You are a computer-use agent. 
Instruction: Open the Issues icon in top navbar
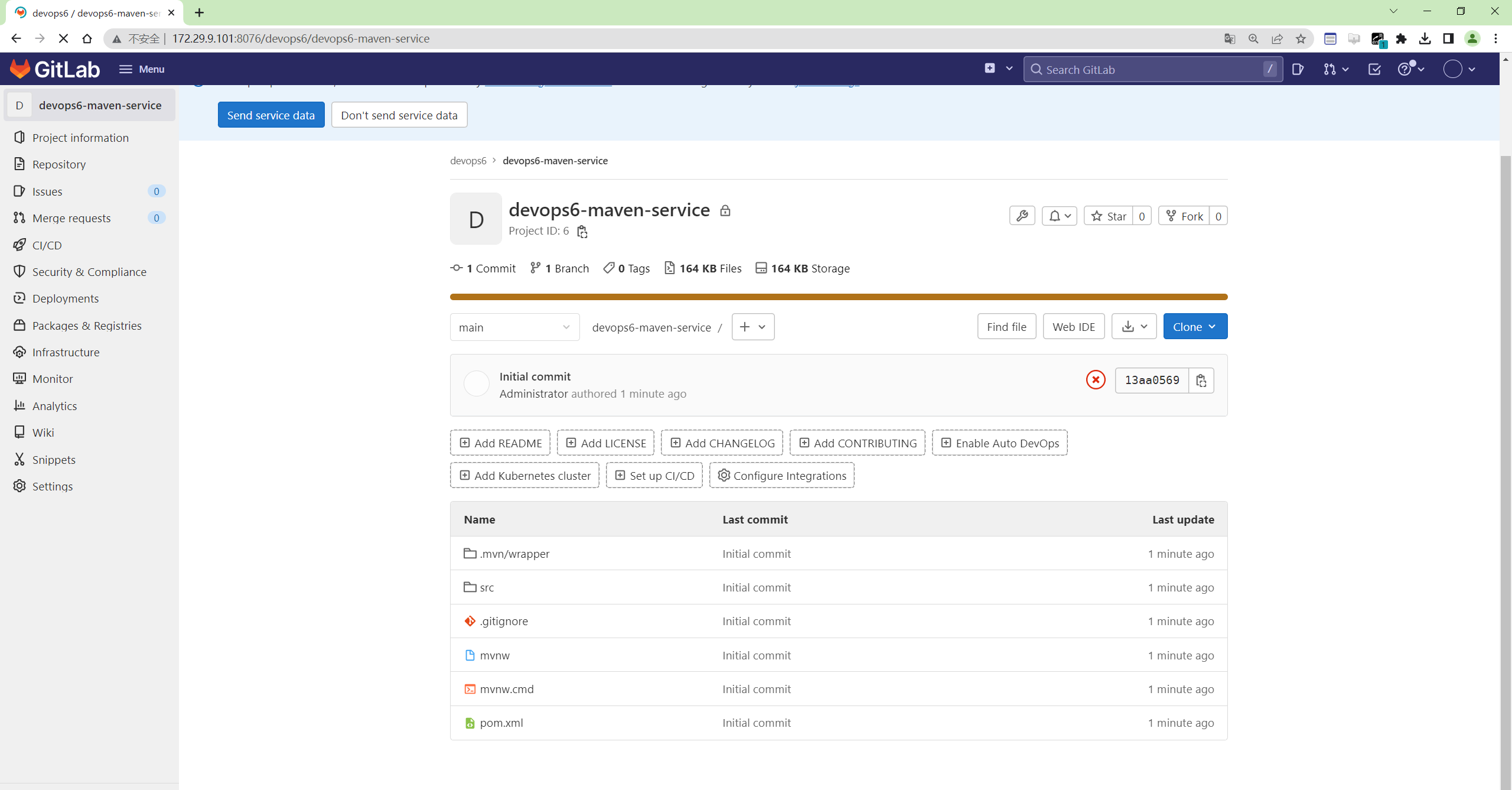click(x=1298, y=69)
